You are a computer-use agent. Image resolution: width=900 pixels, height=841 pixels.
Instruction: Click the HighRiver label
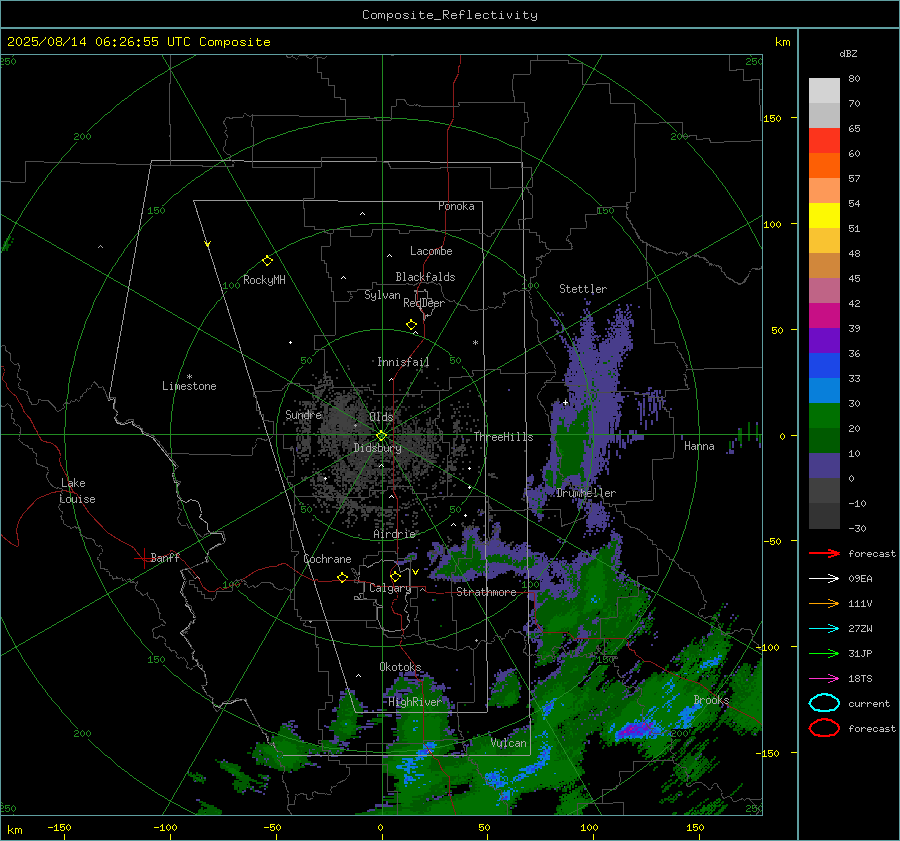pyautogui.click(x=415, y=702)
